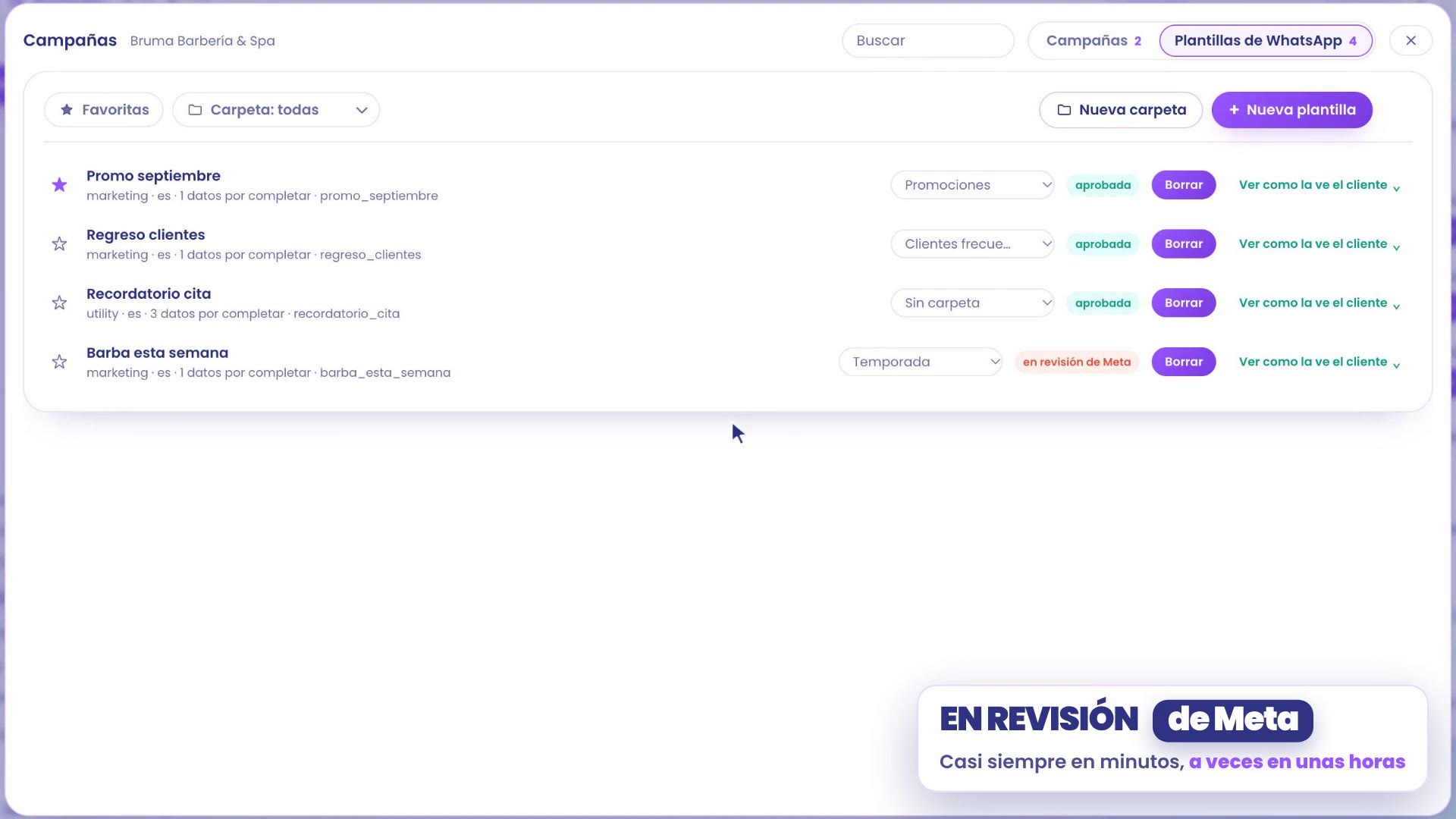This screenshot has width=1456, height=819.
Task: Click the aprobada badge on Regreso clientes
Action: (1103, 244)
